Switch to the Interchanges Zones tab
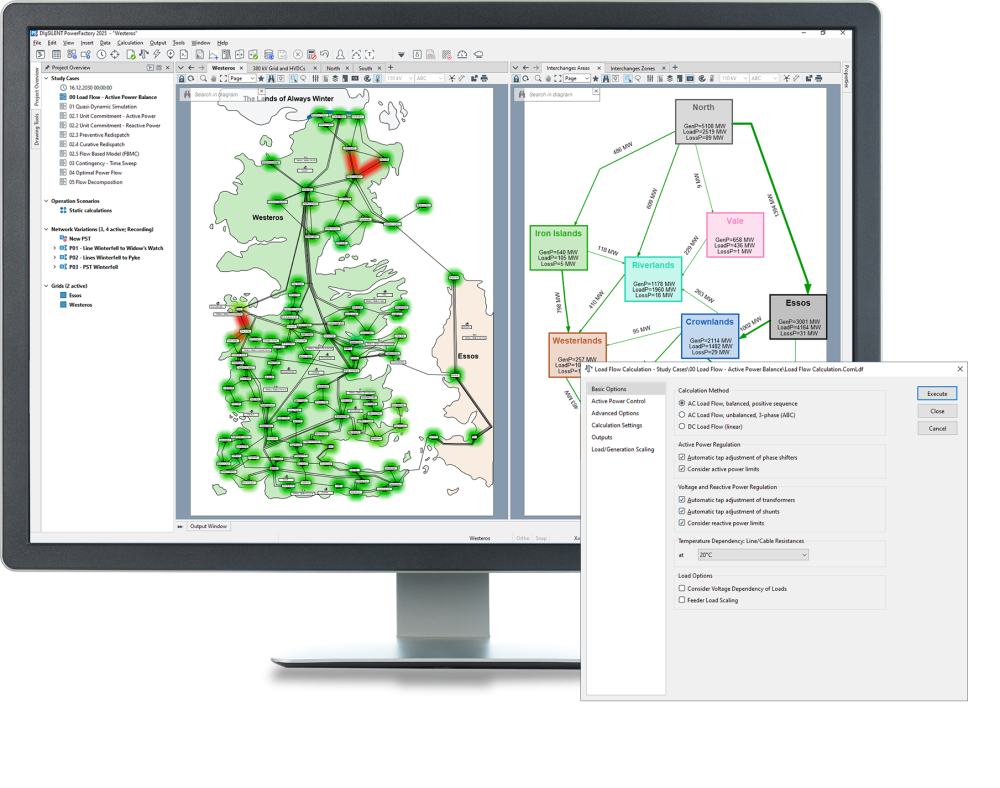The height and width of the screenshot is (788, 1000). coord(633,68)
